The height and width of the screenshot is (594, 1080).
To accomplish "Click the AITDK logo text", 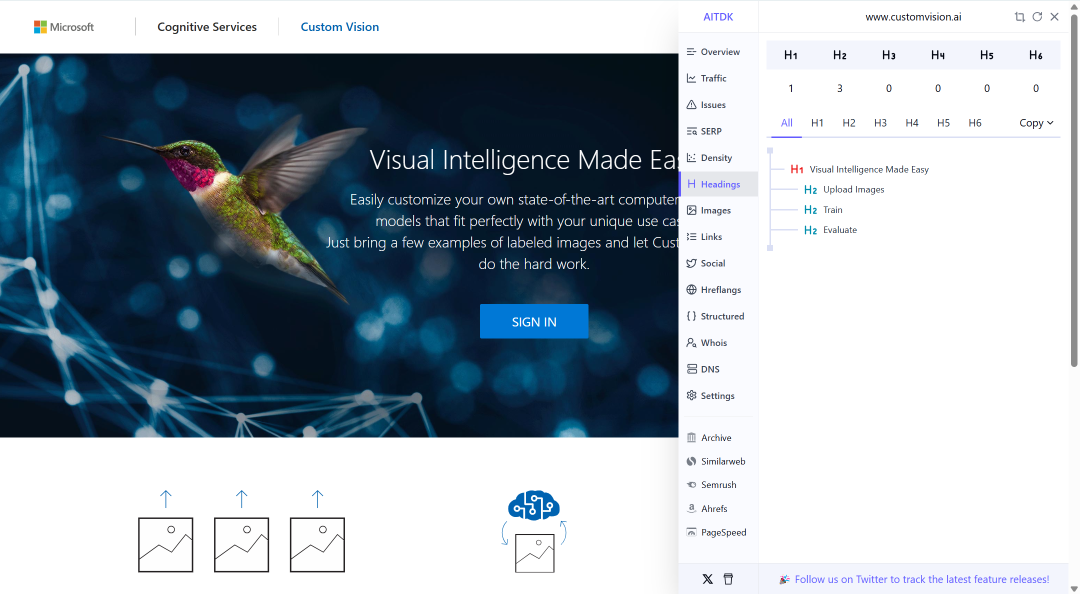I will pyautogui.click(x=718, y=17).
